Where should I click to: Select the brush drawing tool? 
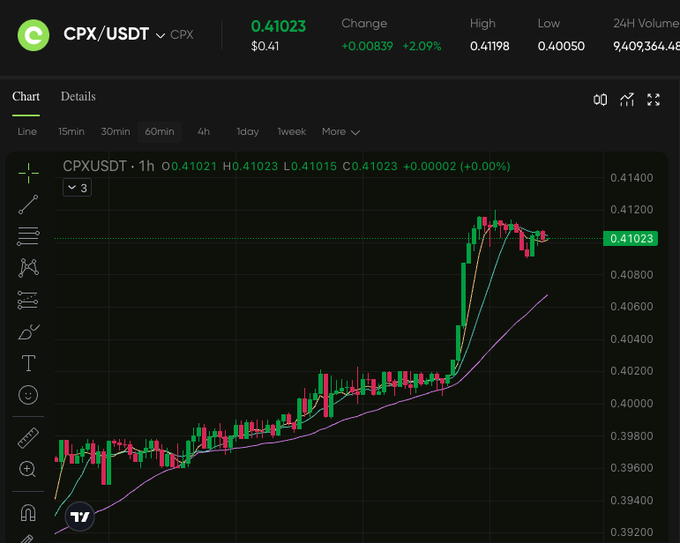point(29,332)
